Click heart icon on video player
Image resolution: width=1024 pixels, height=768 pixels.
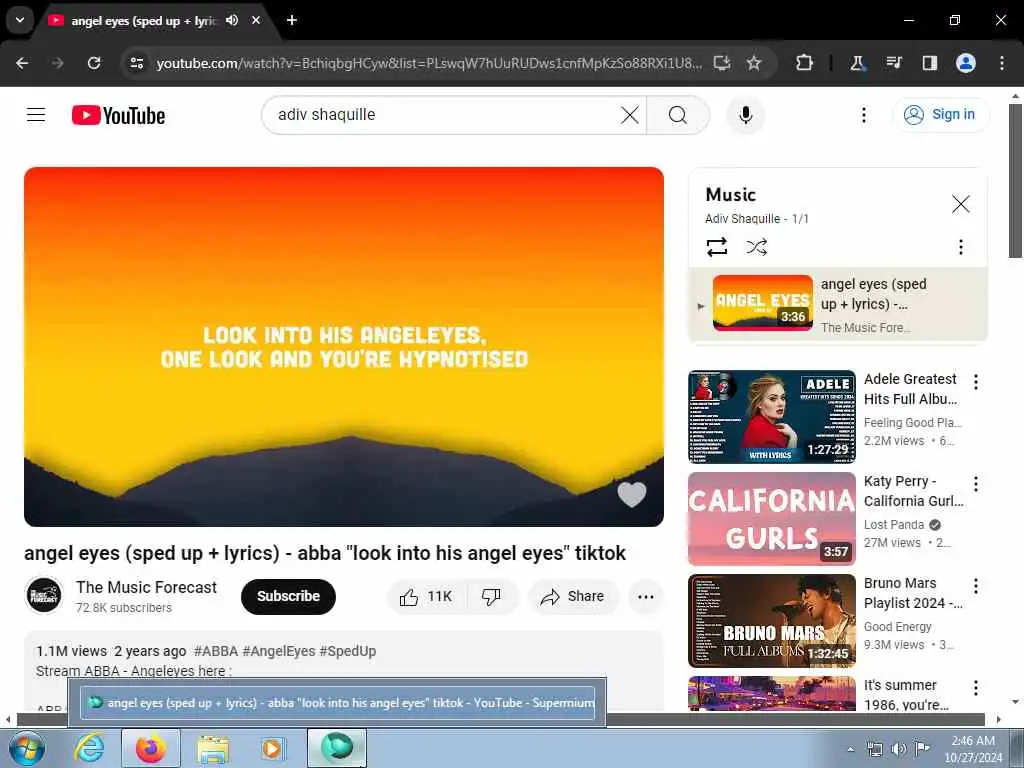click(632, 494)
